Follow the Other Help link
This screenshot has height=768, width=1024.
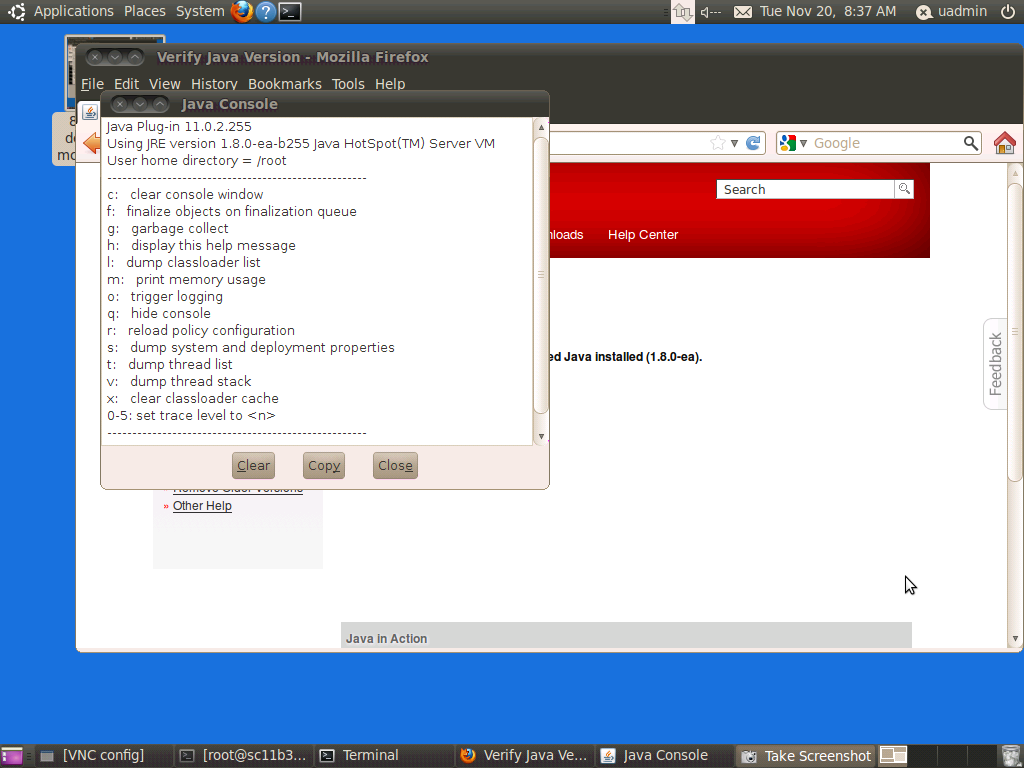click(x=202, y=506)
